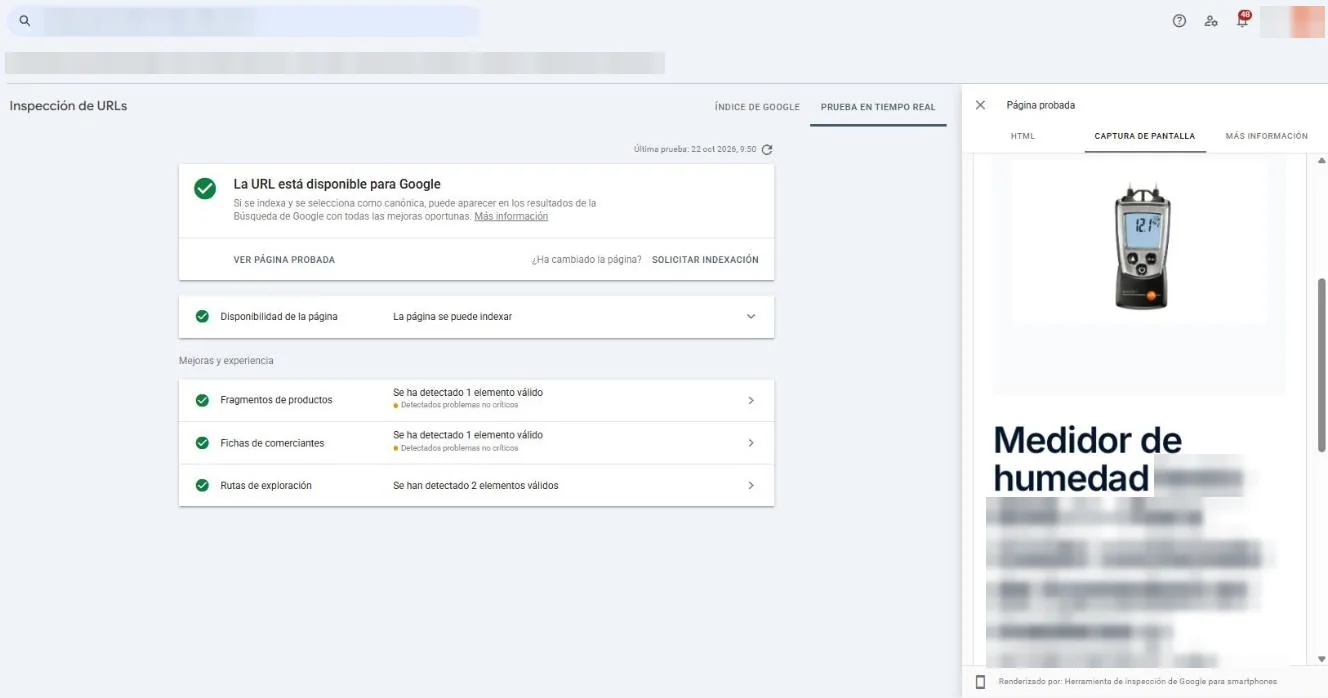Click the Última prueba timestamp text
Viewport: 1328px width, 698px height.
click(x=695, y=150)
